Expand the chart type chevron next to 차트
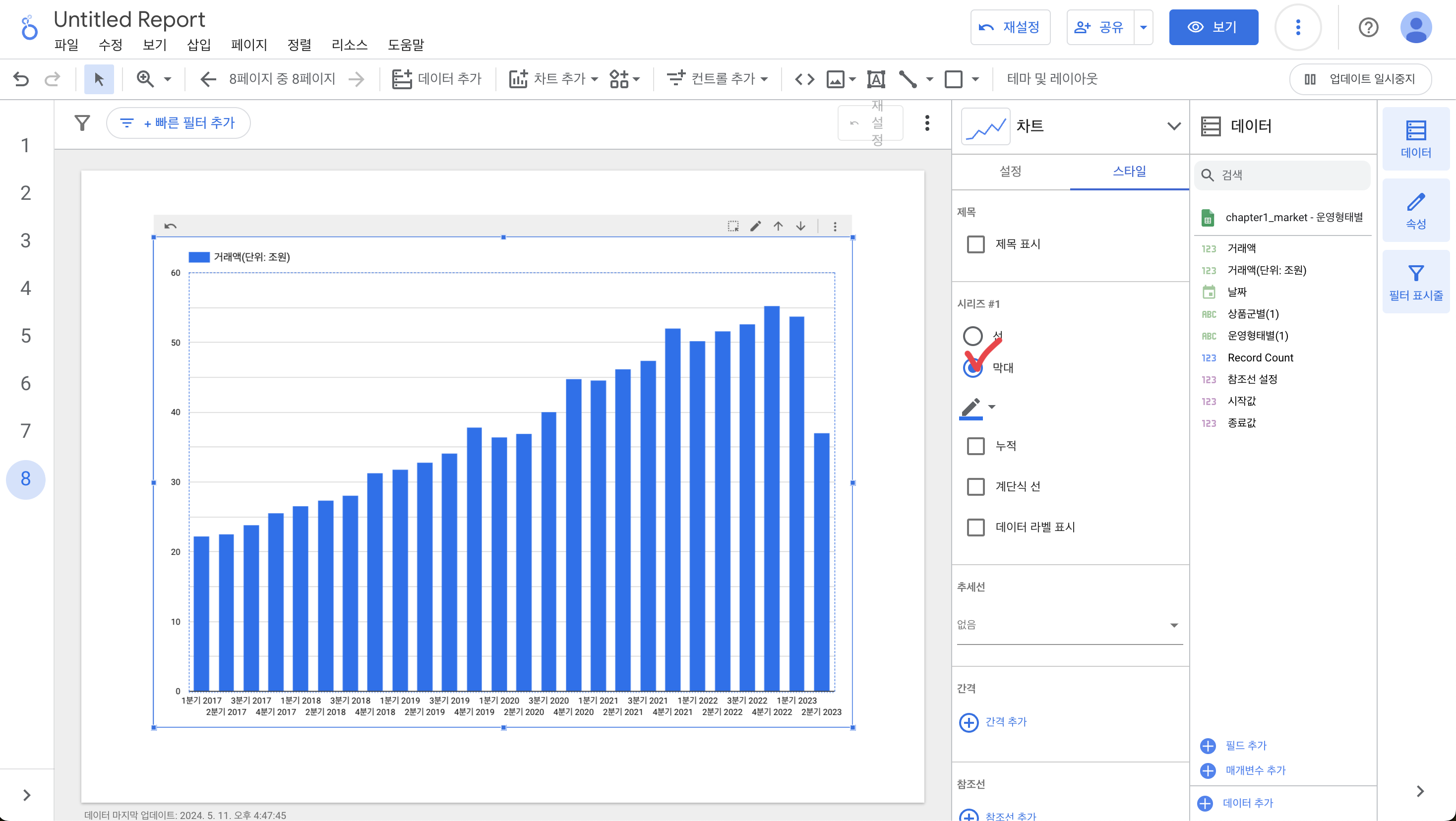1456x821 pixels. point(1174,126)
